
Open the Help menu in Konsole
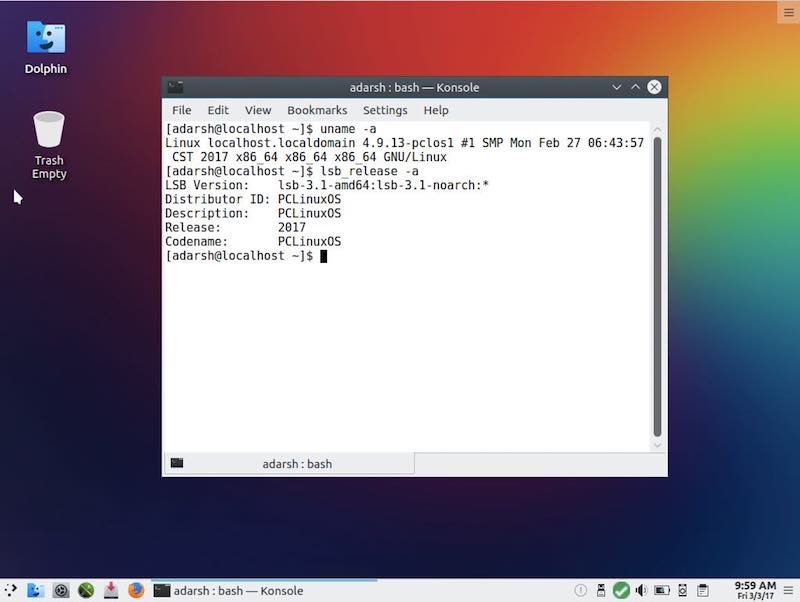point(436,110)
